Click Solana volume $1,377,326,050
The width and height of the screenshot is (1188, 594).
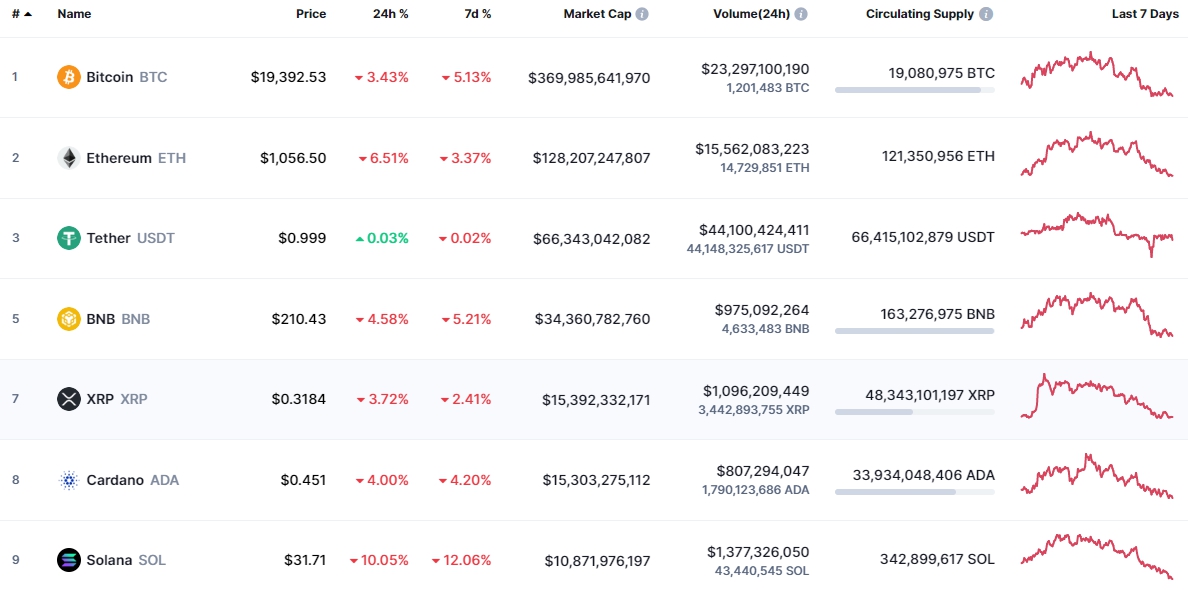(758, 552)
